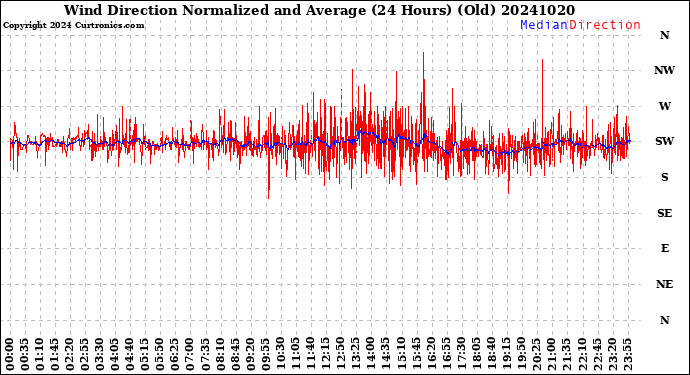Click the 19:50 time label
Image resolution: width=690 pixels, height=375 pixels.
click(521, 354)
